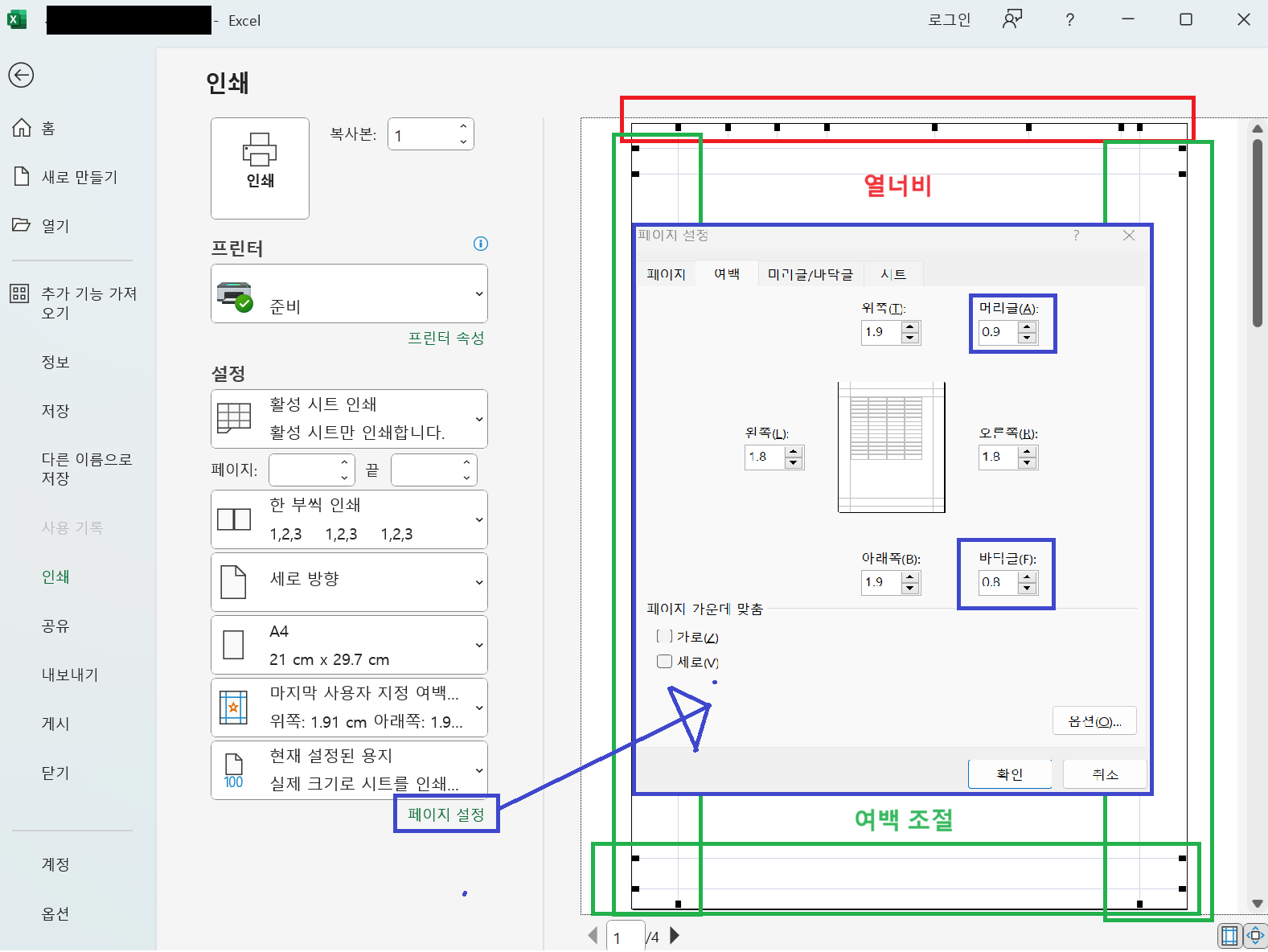This screenshot has width=1268, height=952.
Task: Click the 페이지 start page input field
Action: point(312,470)
